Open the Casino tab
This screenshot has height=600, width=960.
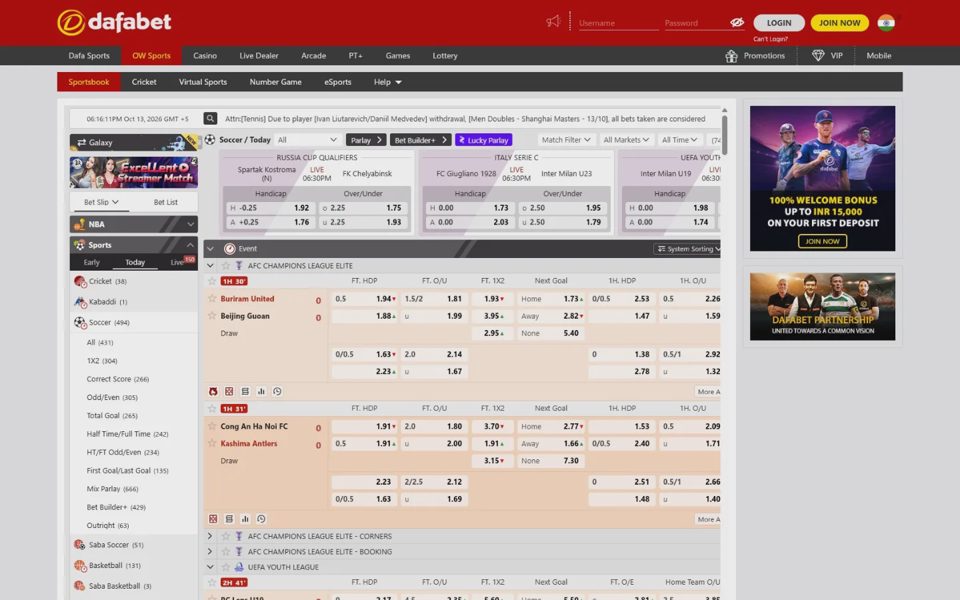point(205,56)
